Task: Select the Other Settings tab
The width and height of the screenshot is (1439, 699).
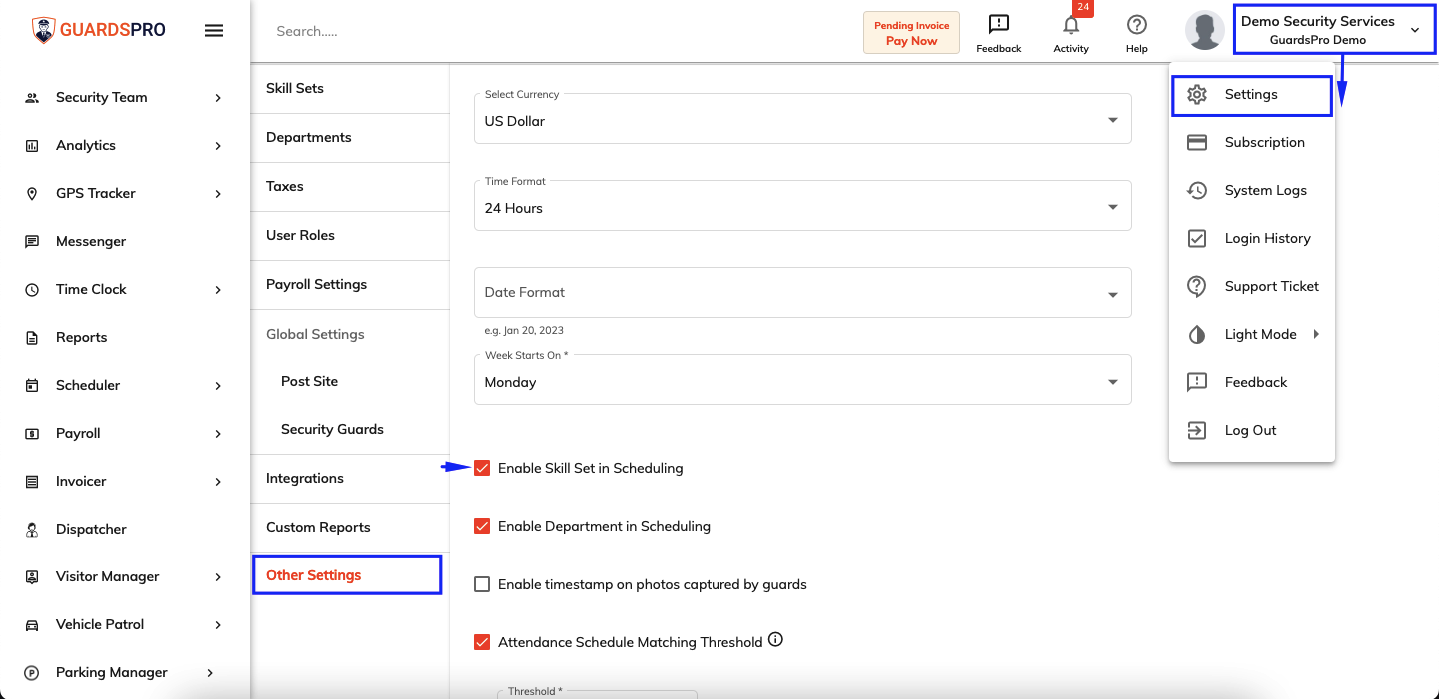Action: (347, 575)
